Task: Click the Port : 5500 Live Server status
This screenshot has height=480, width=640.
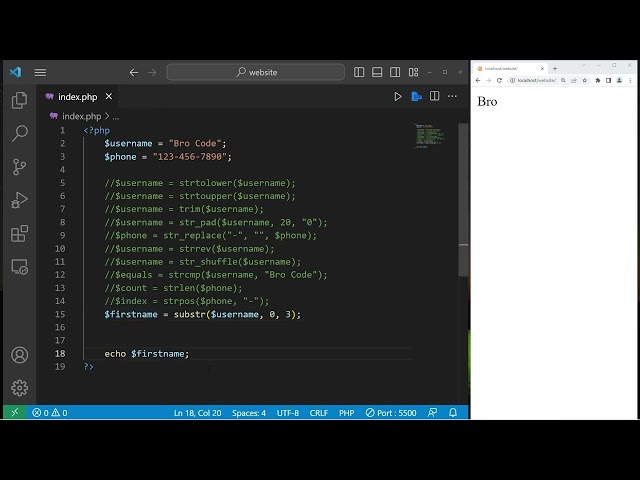Action: pyautogui.click(x=391, y=413)
